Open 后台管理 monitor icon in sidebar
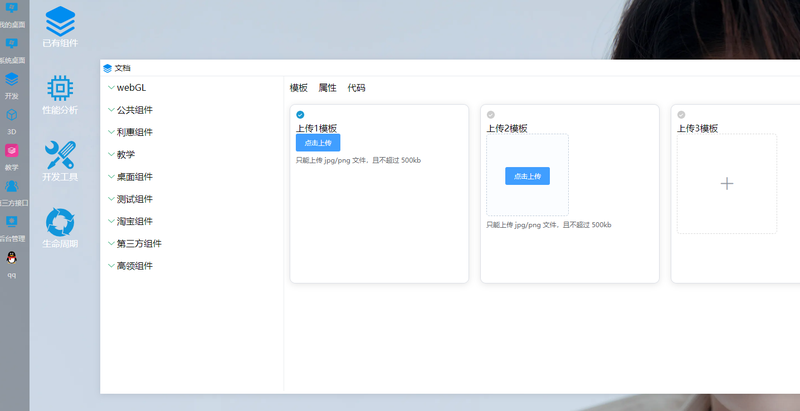The height and width of the screenshot is (411, 800). point(11,222)
